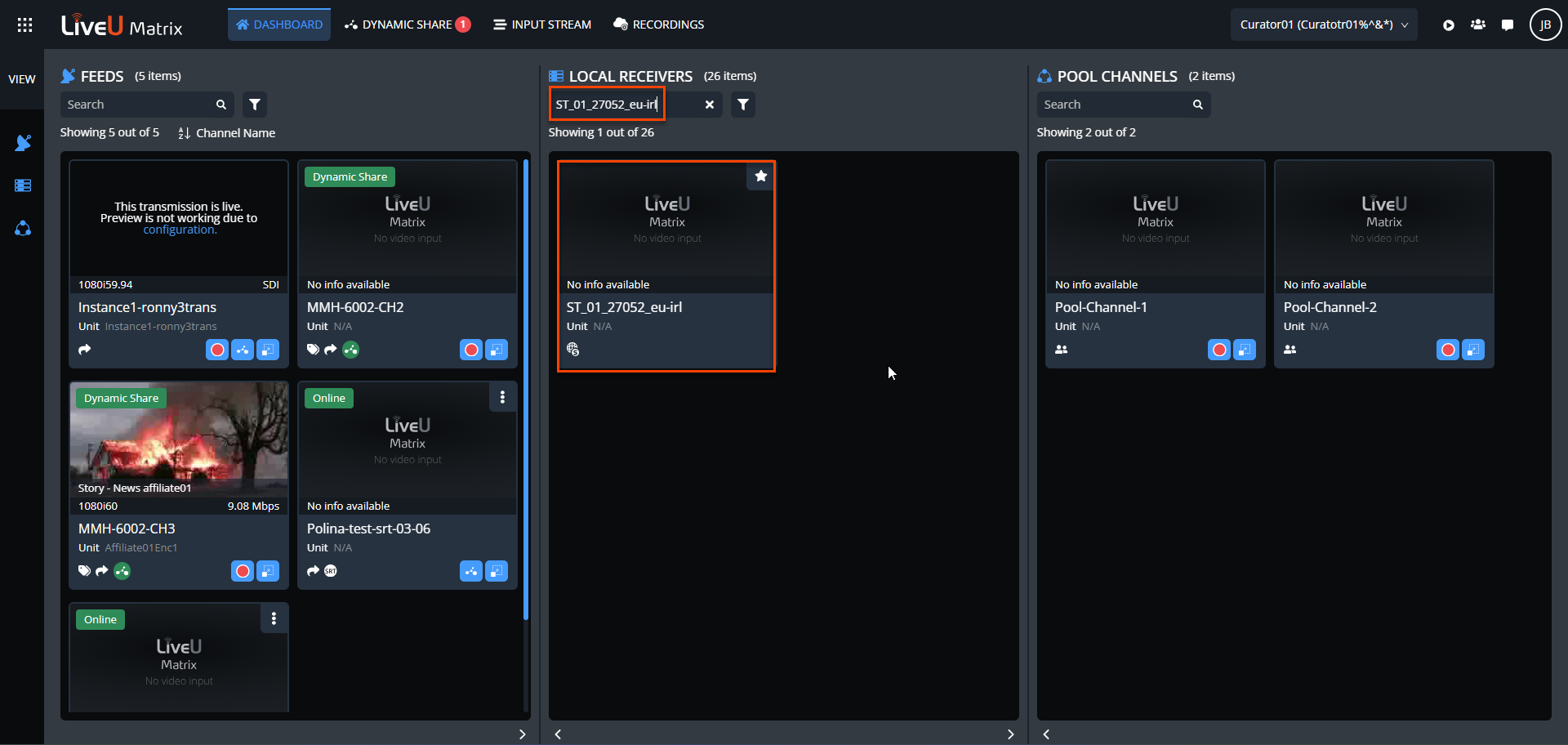
Task: Start recording Instance1-ronny3trans feed
Action: (x=217, y=350)
